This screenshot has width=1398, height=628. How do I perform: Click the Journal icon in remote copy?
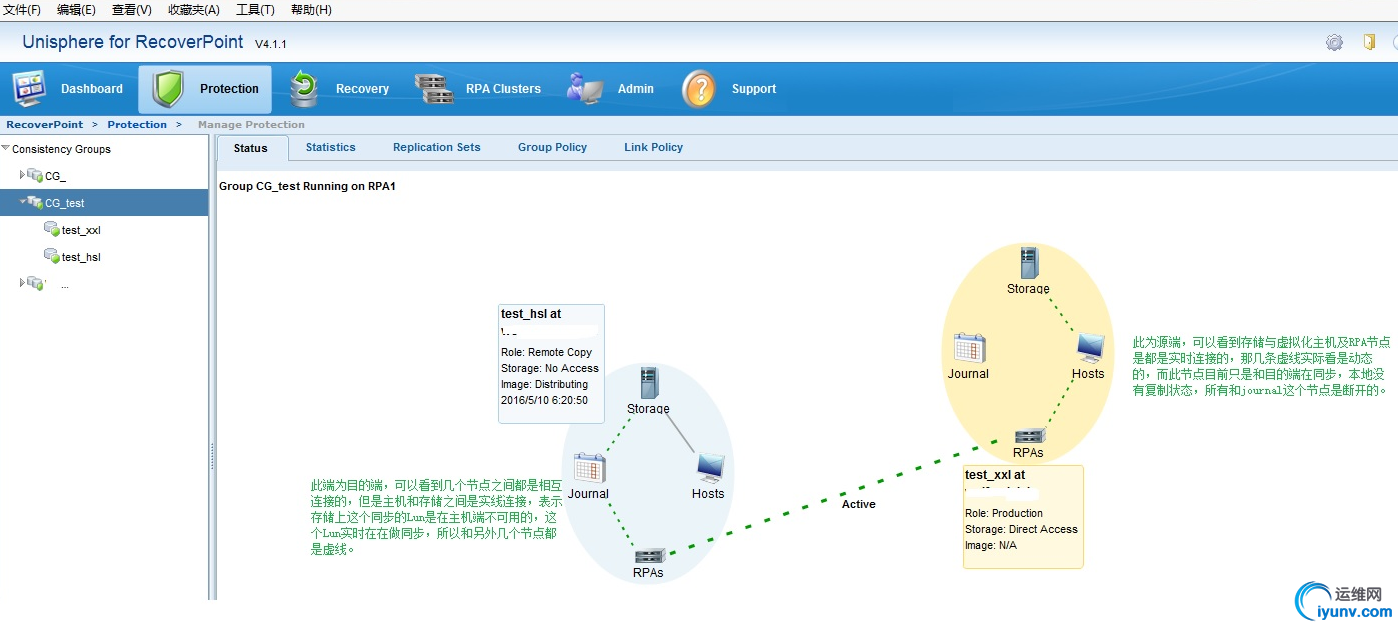[x=589, y=468]
